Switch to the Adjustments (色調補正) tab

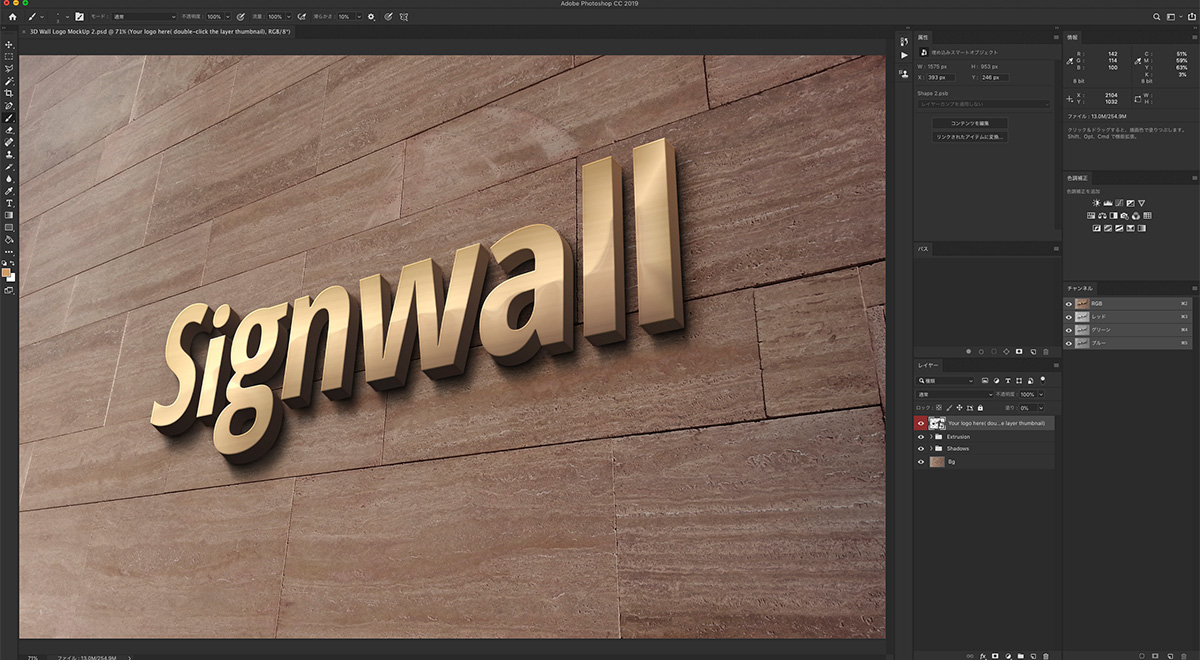[1078, 177]
